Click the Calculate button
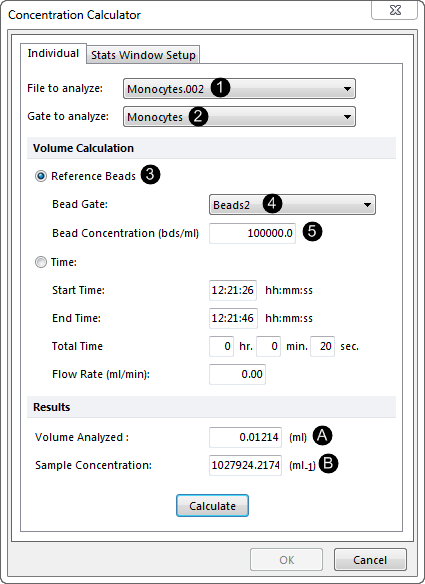The width and height of the screenshot is (425, 584). tap(212, 505)
